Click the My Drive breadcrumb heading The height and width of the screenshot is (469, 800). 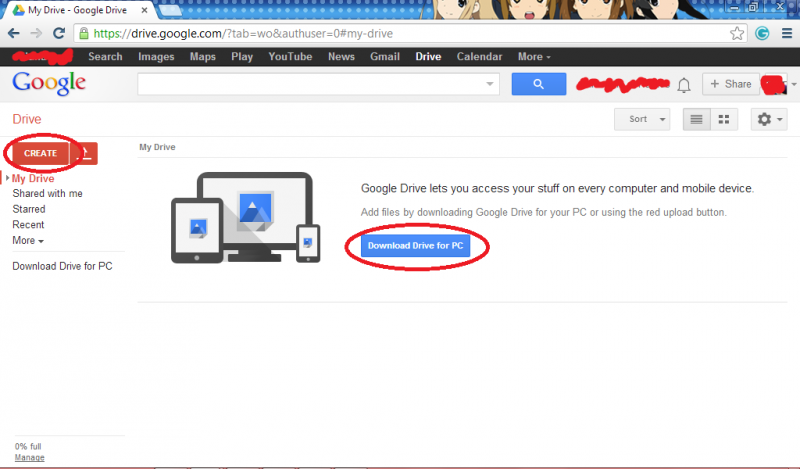click(157, 147)
